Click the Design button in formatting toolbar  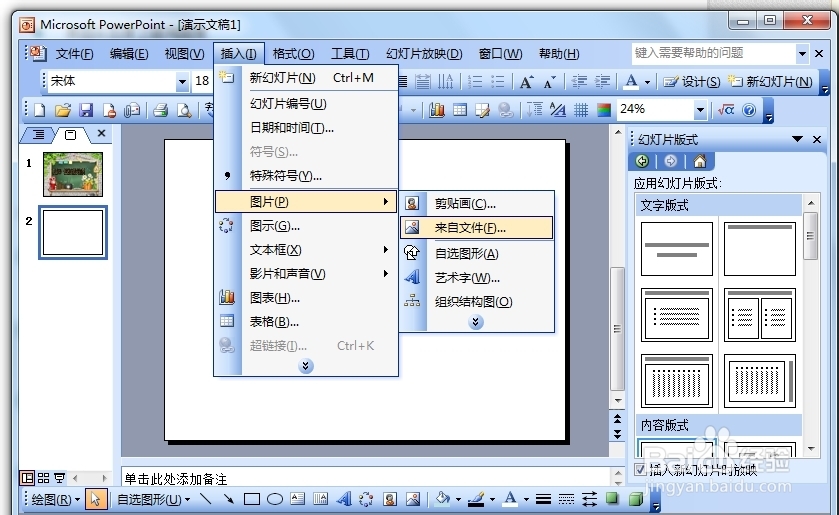[692, 82]
